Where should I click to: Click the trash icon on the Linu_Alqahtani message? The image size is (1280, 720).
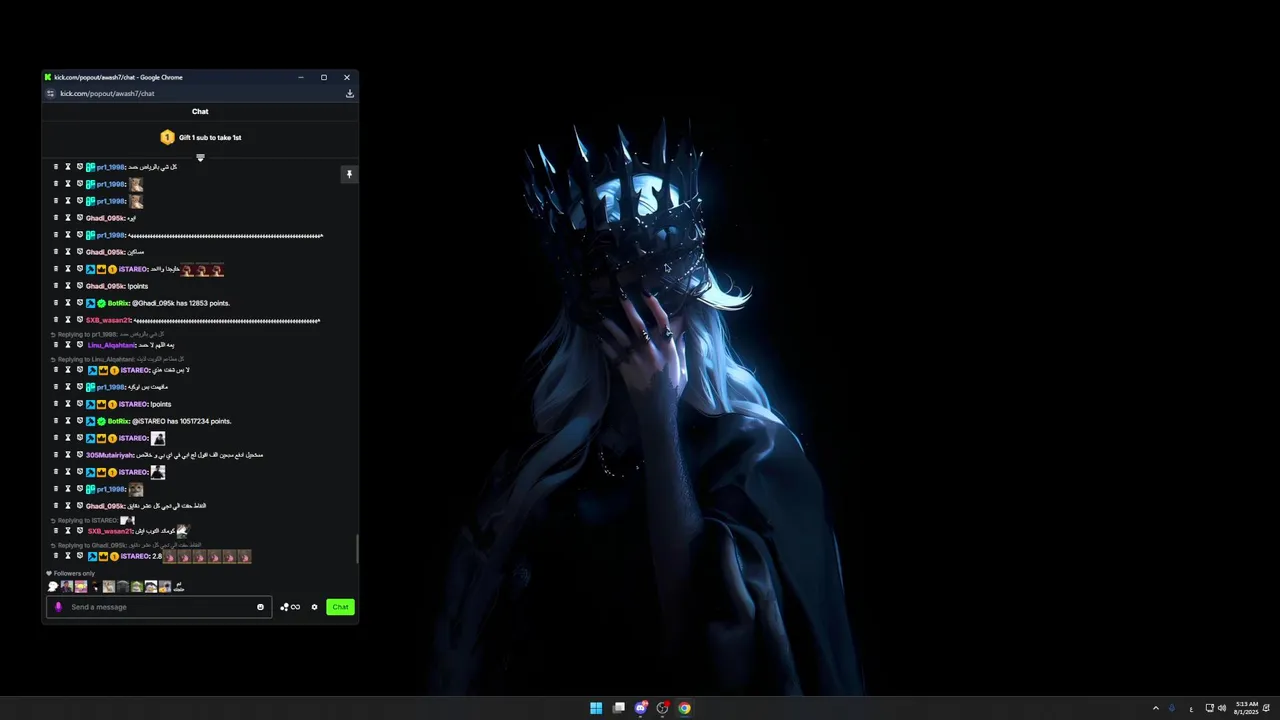(55, 345)
